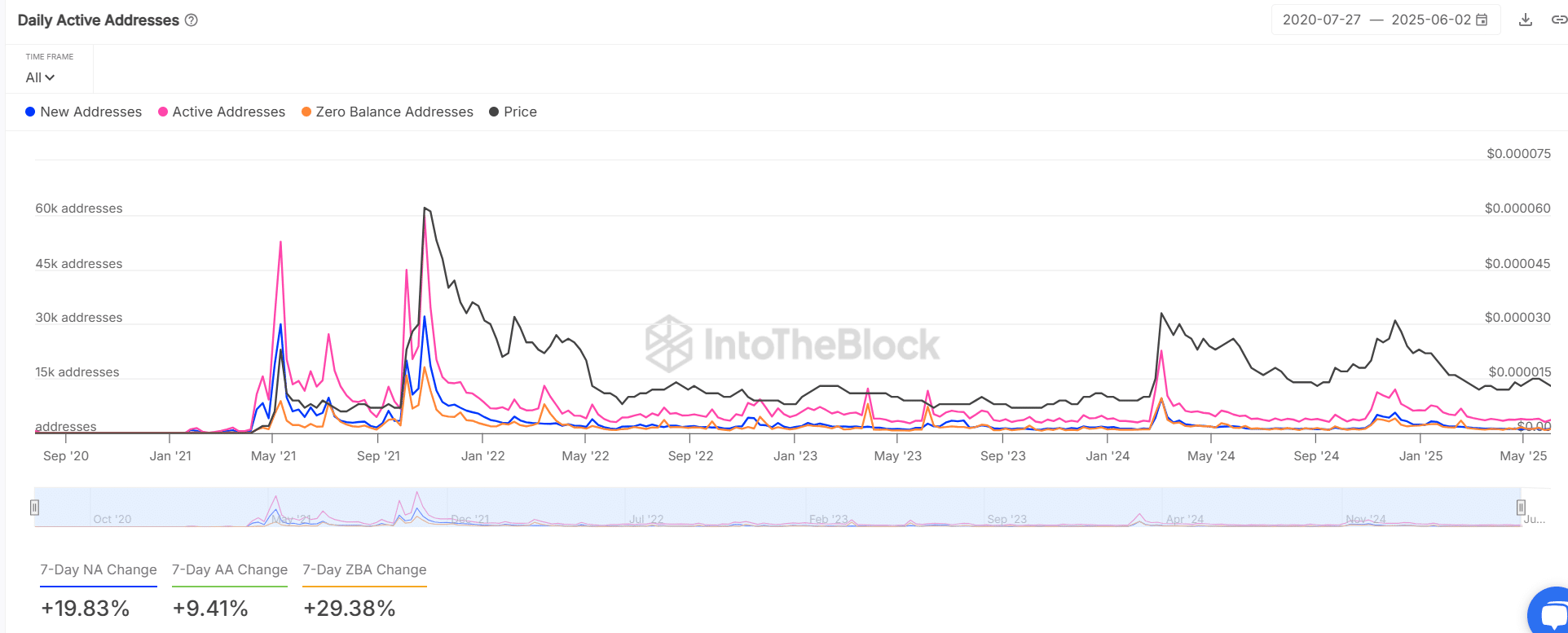Open the calendar date picker icon
Viewport: 1568px width, 633px height.
[x=1482, y=20]
